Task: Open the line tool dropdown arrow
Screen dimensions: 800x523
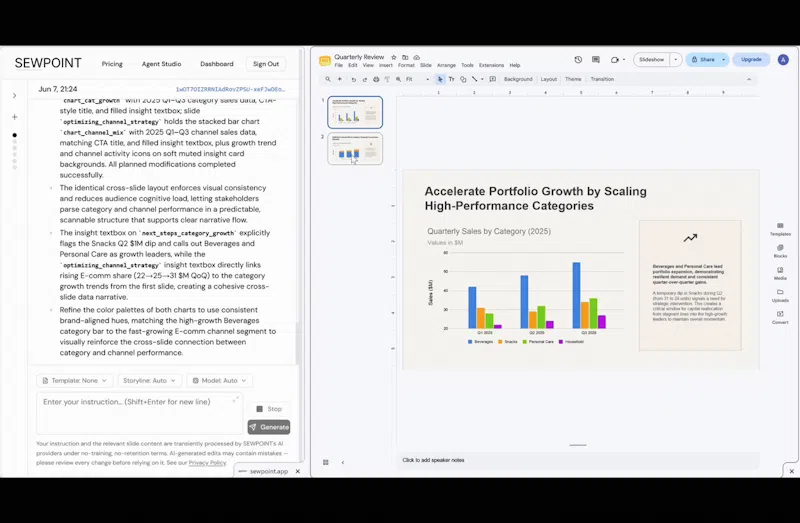Action: pyautogui.click(x=482, y=79)
